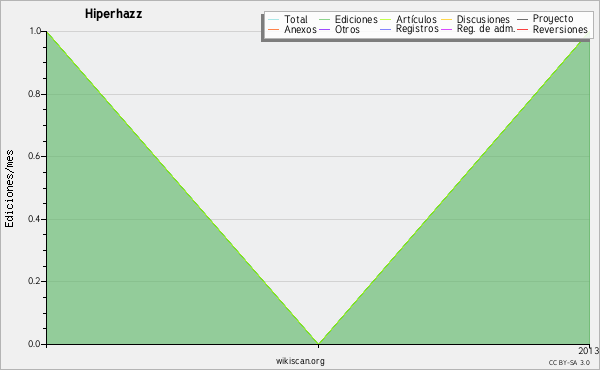Click the red Reversiones line swatch

523,30
